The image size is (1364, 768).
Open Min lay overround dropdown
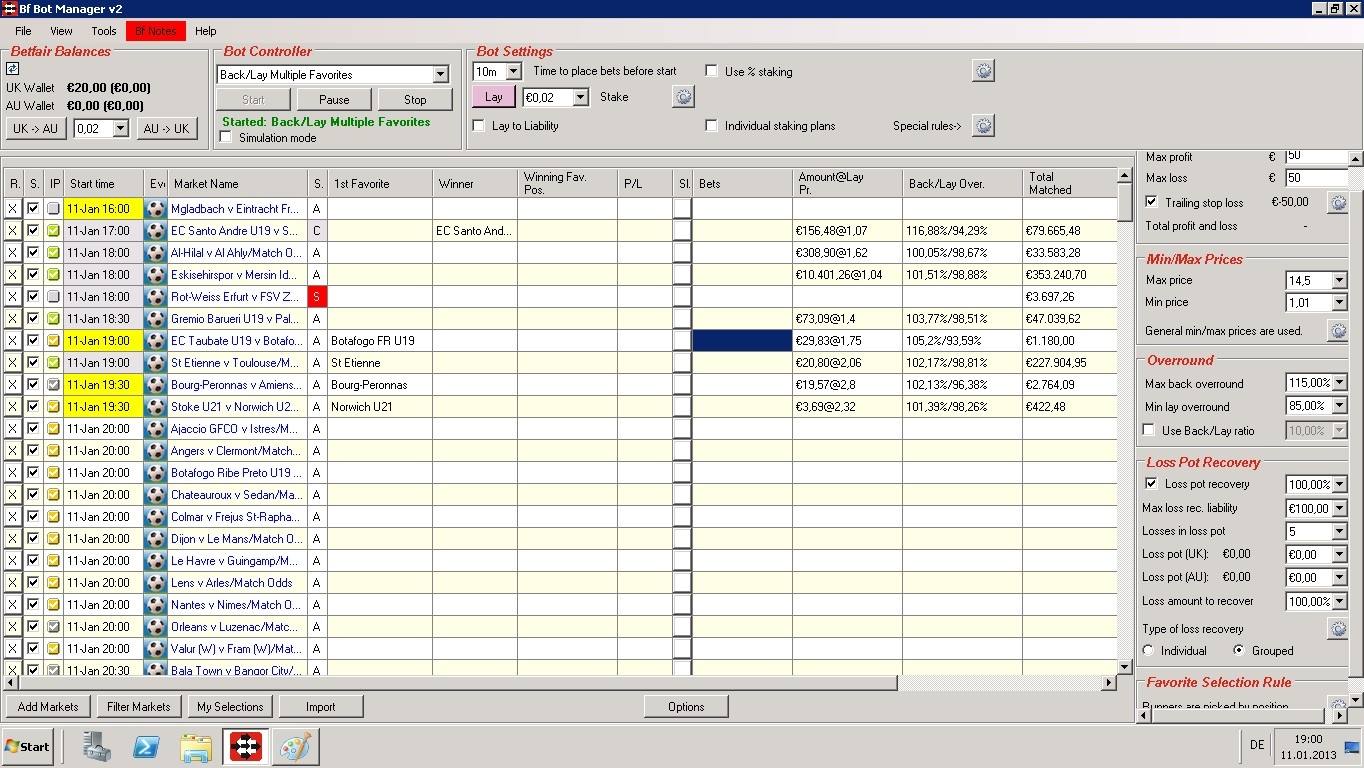(1339, 406)
